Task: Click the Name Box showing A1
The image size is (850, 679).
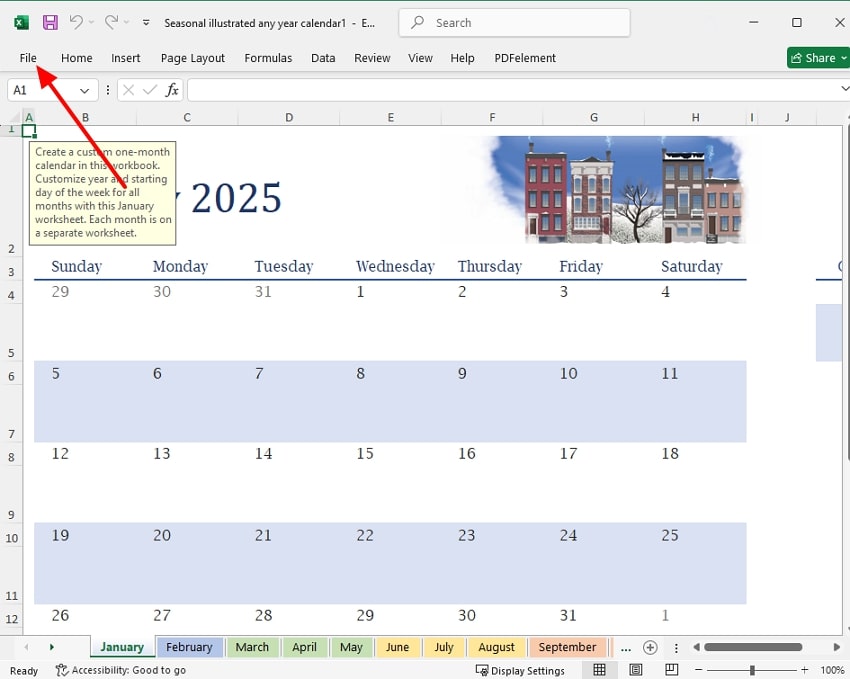Action: coord(42,90)
